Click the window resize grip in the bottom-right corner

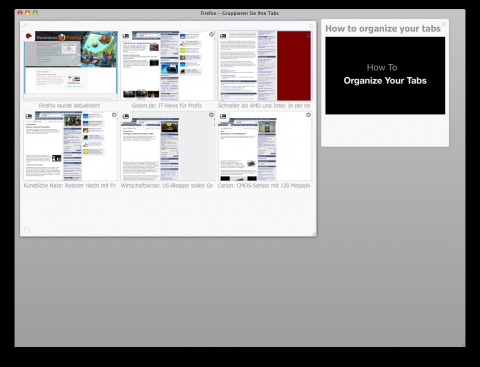463,344
